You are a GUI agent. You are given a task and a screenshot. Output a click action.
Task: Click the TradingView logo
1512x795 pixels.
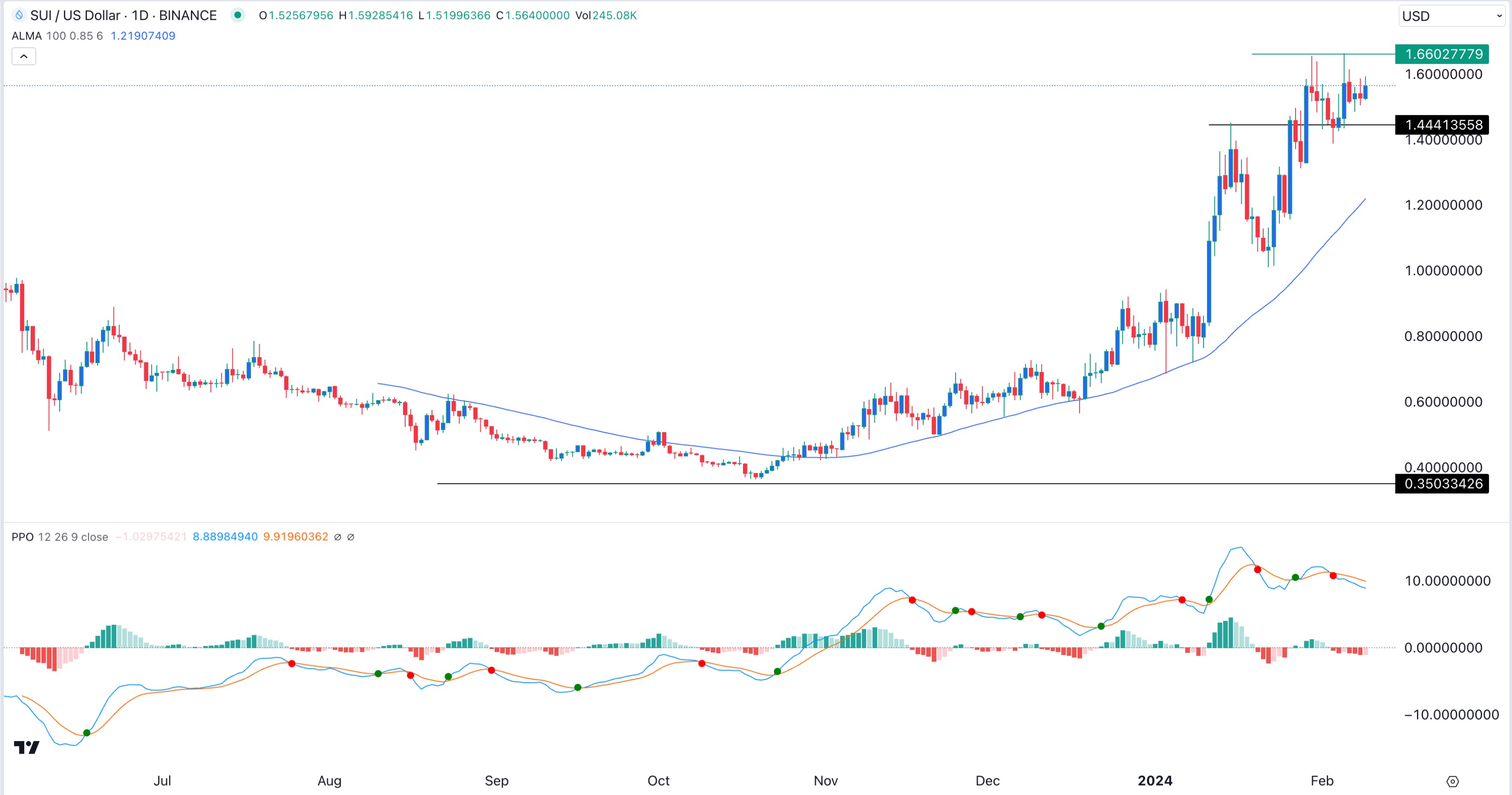[x=26, y=747]
